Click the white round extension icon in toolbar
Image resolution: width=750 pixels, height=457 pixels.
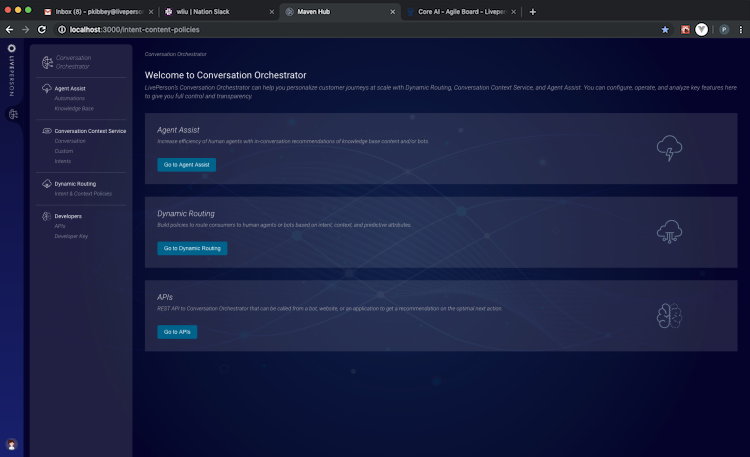[x=701, y=30]
